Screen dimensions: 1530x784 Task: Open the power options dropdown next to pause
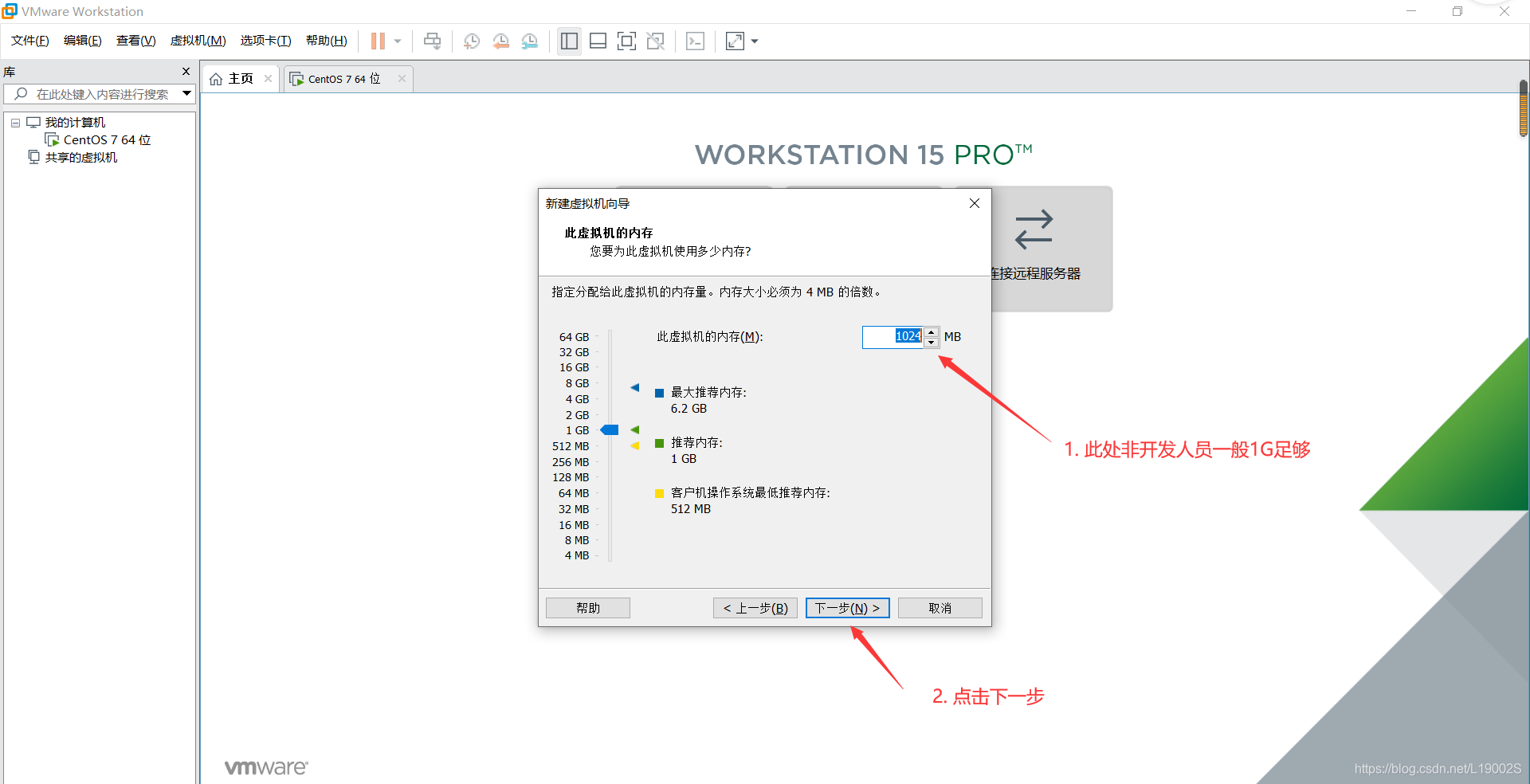tap(398, 41)
